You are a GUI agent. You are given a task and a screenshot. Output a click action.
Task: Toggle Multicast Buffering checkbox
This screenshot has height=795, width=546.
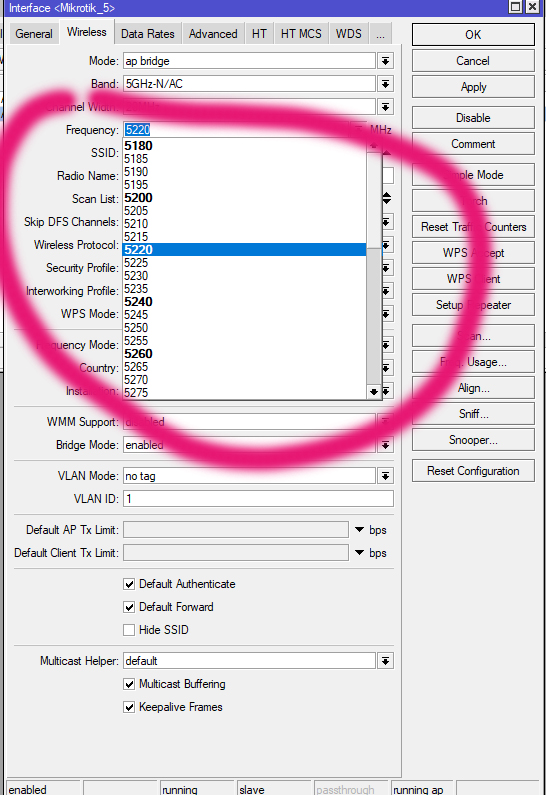pyautogui.click(x=129, y=684)
